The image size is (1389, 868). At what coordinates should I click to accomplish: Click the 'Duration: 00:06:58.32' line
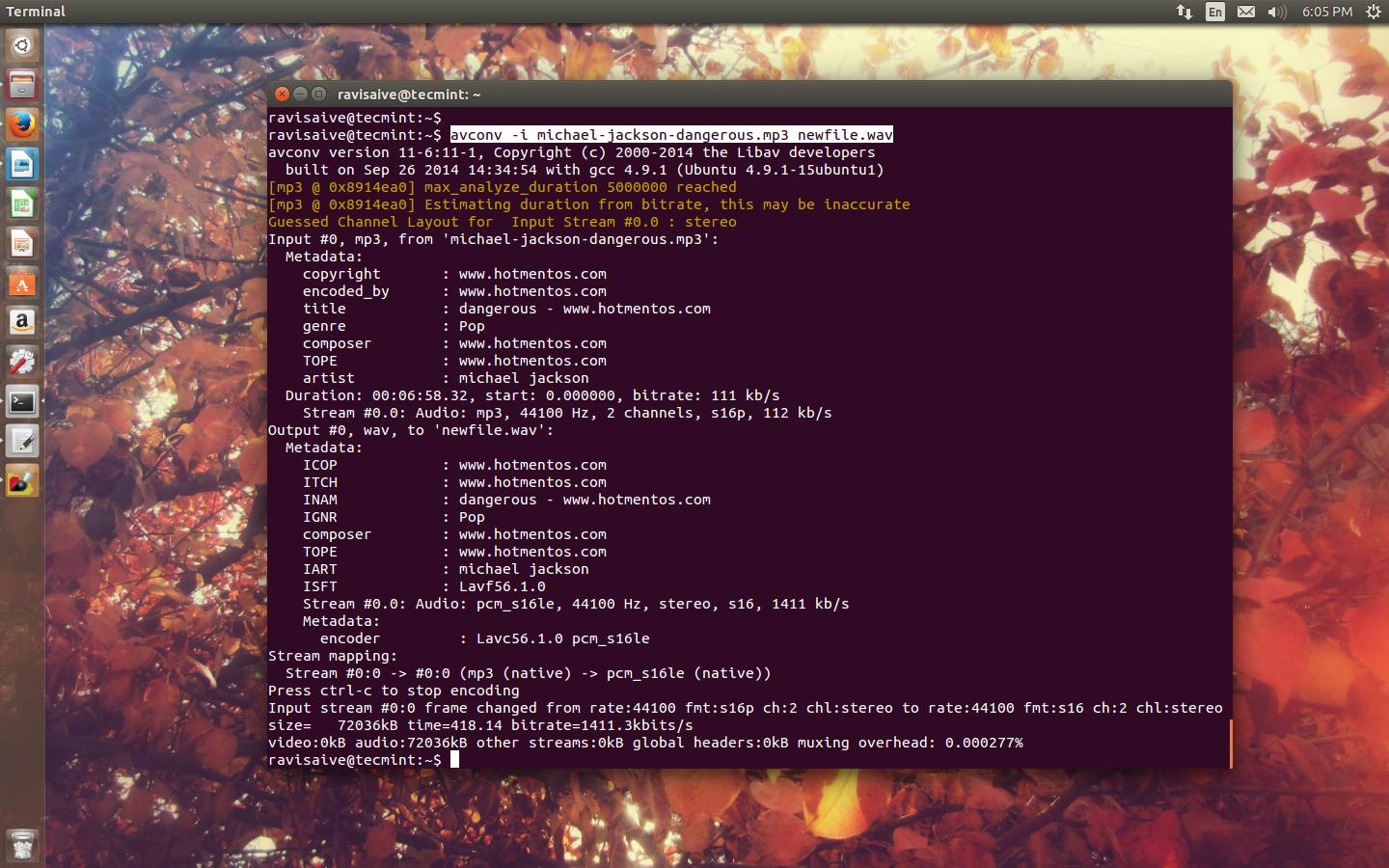tap(532, 395)
